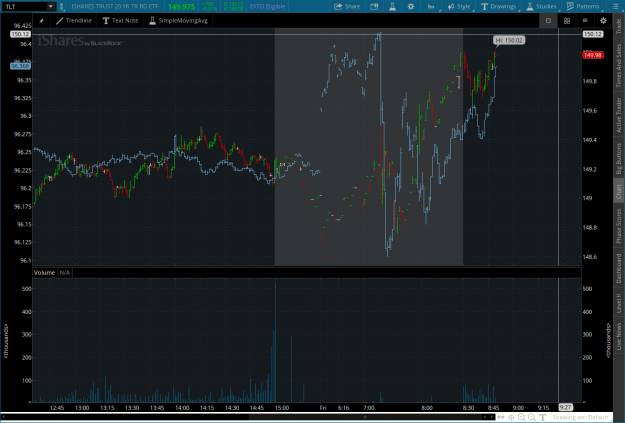Click the 150.12 price label on the right axis
The height and width of the screenshot is (423, 625).
coord(592,34)
